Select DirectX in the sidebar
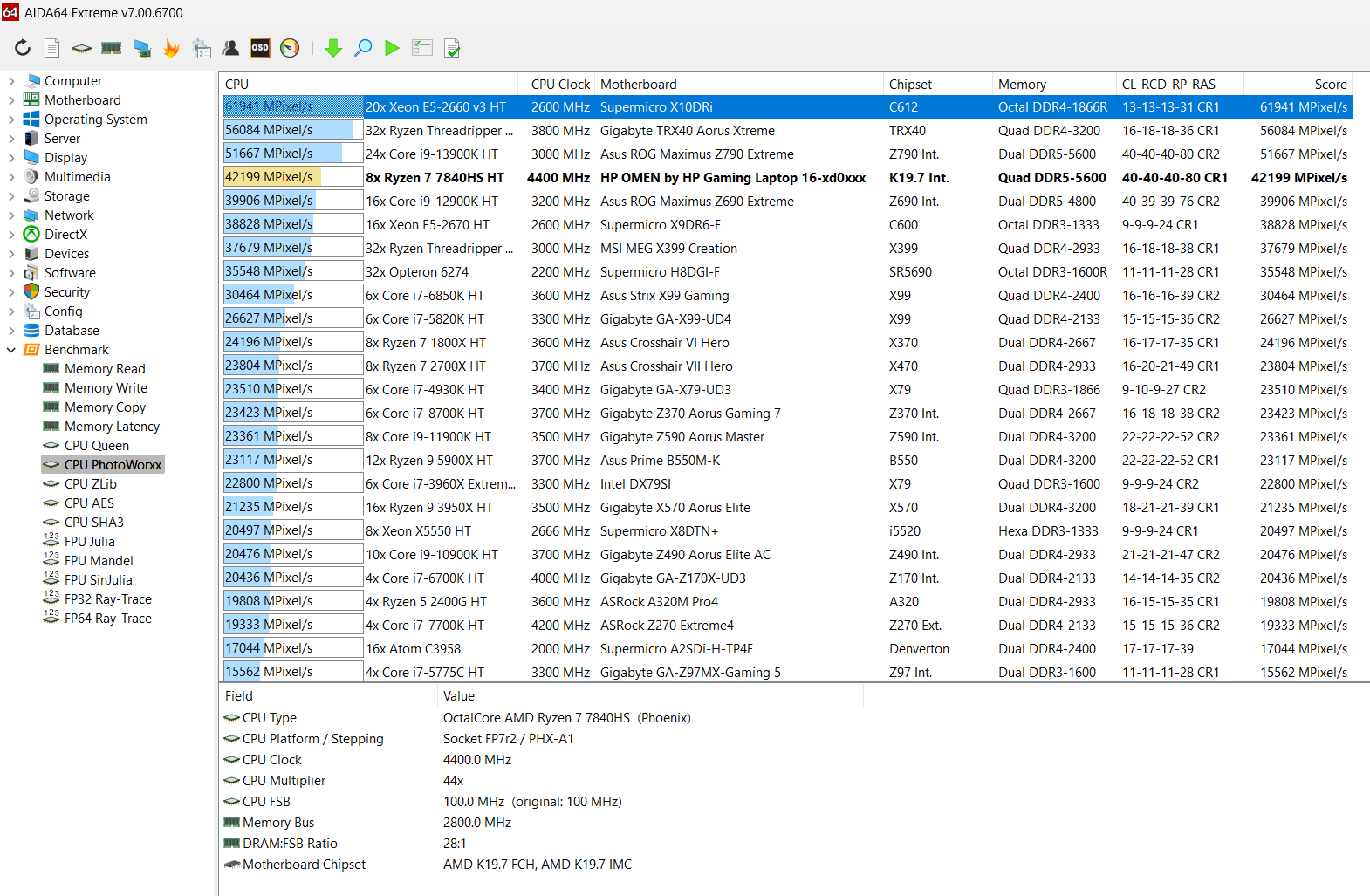 (x=65, y=235)
